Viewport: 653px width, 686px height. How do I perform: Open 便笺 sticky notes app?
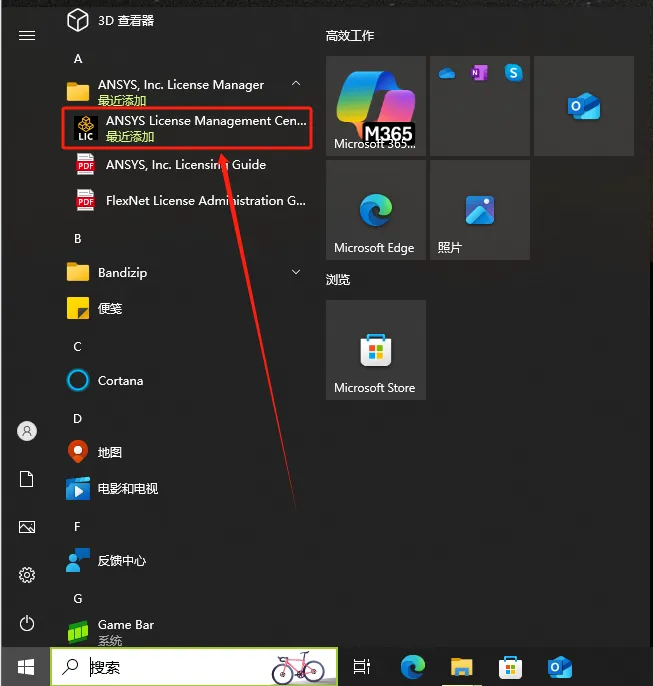94,308
